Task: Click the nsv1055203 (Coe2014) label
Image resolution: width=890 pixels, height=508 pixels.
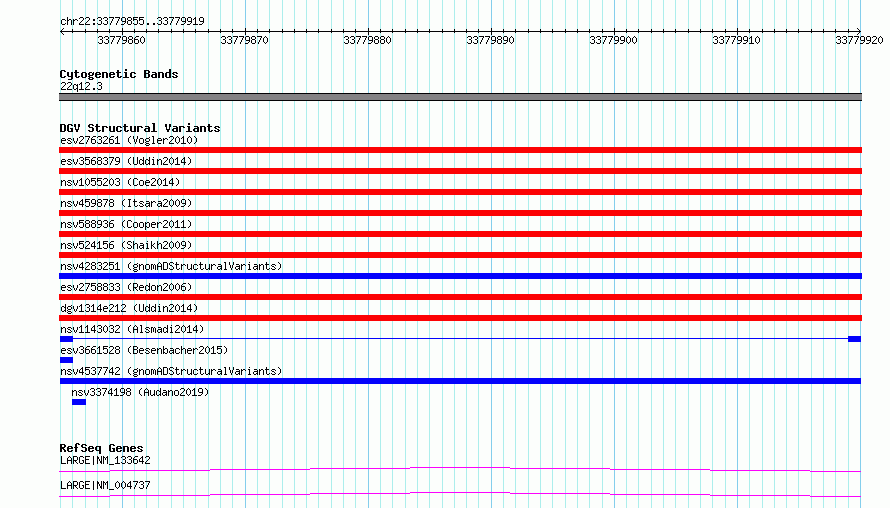Action: tap(120, 182)
